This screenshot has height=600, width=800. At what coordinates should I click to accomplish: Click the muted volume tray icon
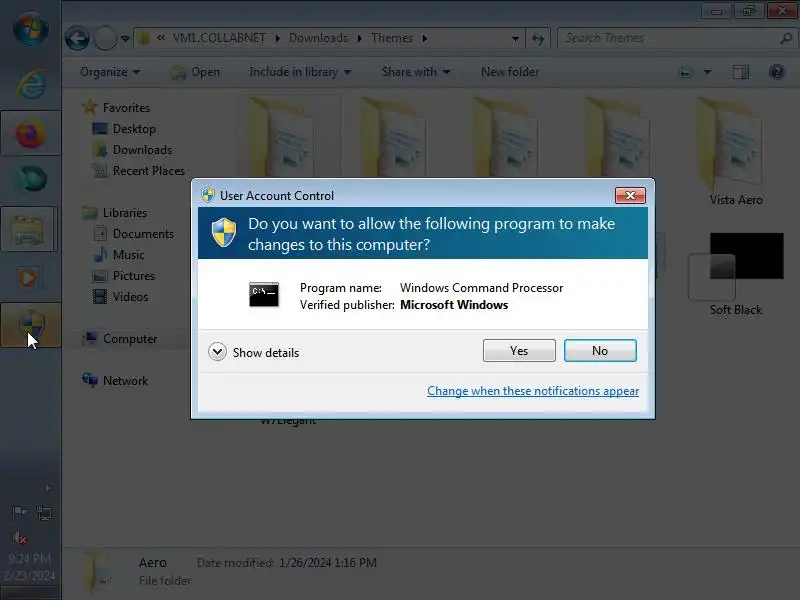coord(19,537)
